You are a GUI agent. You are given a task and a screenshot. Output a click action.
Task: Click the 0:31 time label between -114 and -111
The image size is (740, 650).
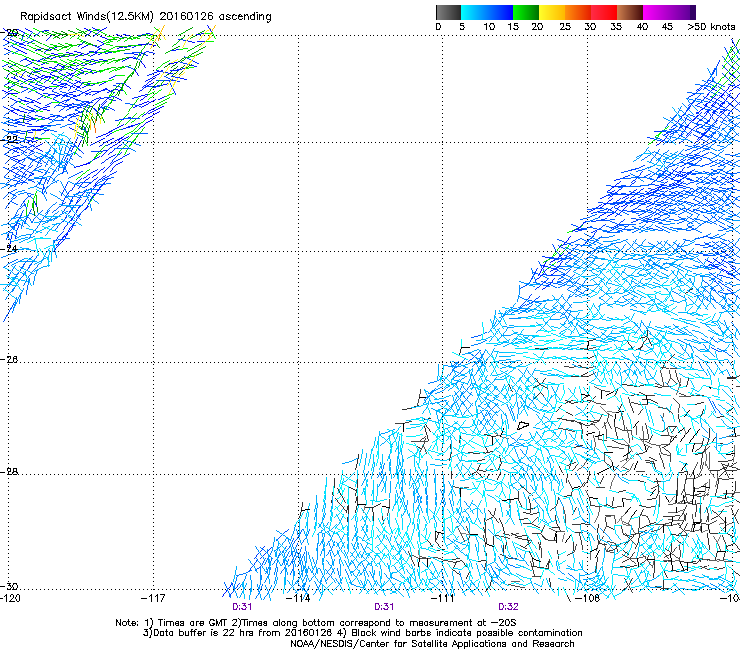coord(384,607)
